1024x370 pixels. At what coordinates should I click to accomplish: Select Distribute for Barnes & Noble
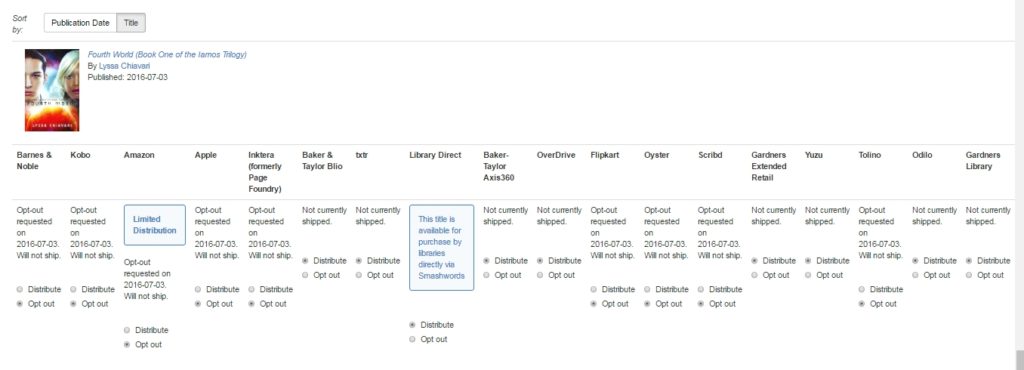(20, 289)
